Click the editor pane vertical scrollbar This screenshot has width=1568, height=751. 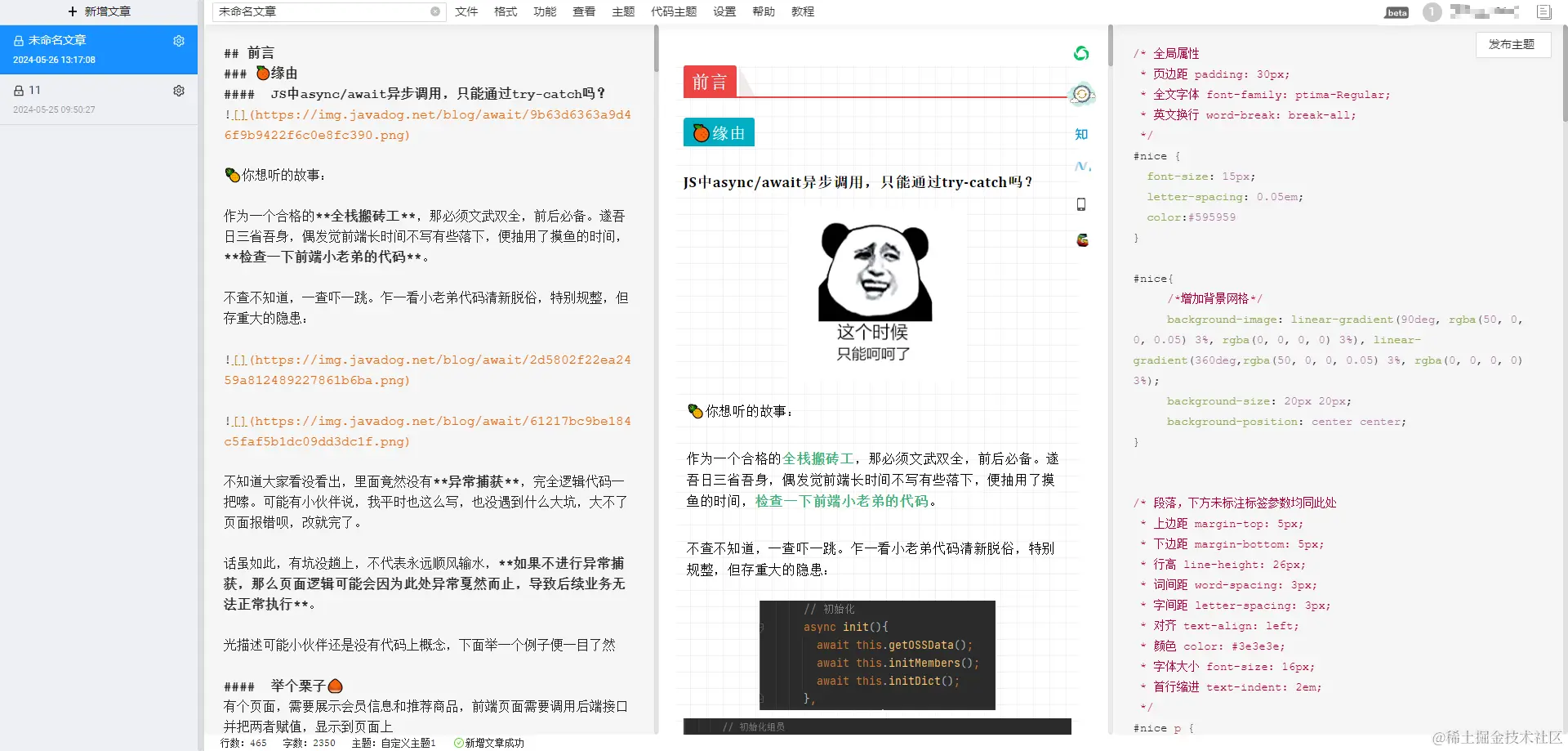point(656,49)
